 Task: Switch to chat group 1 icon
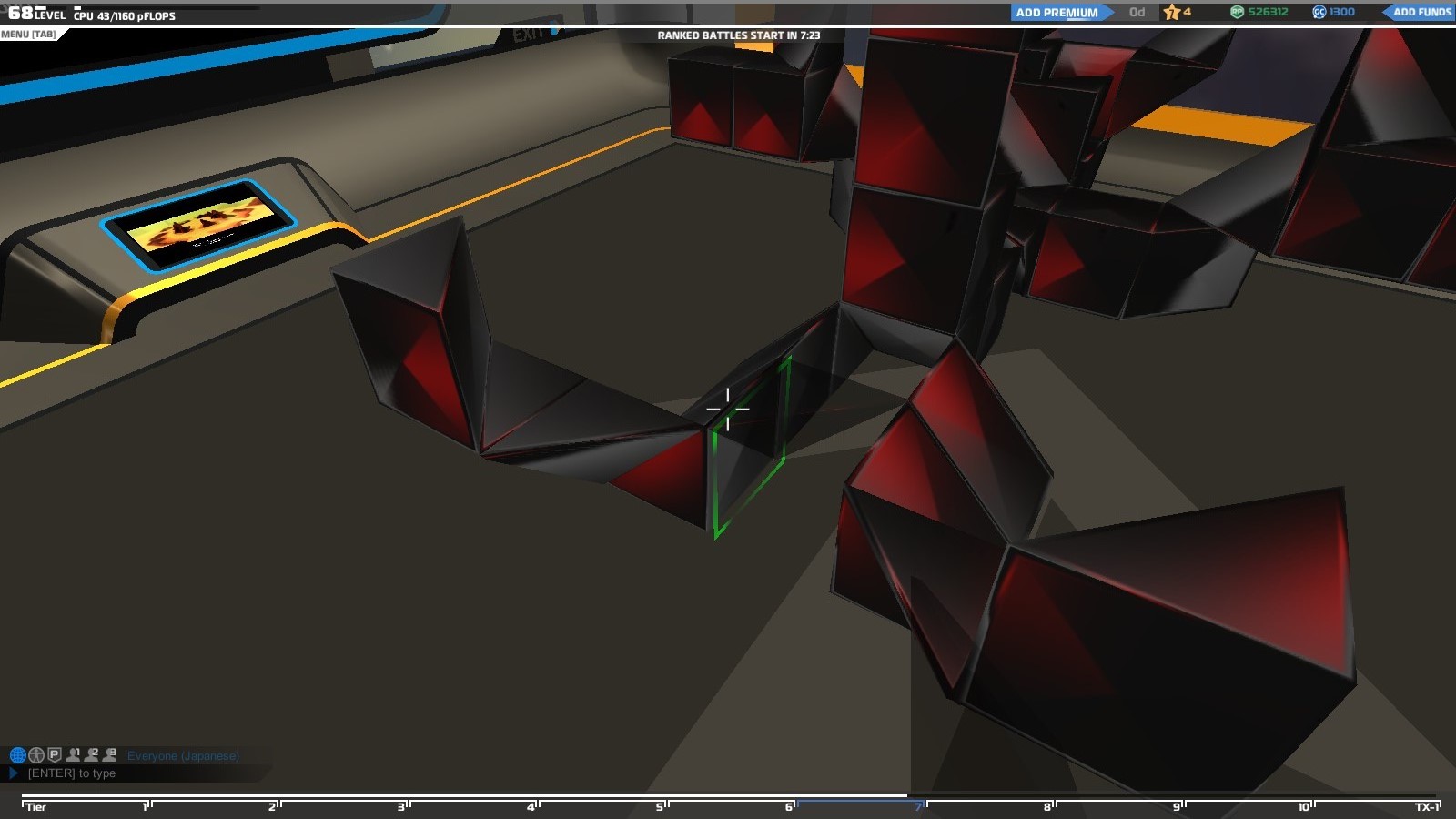coord(73,754)
